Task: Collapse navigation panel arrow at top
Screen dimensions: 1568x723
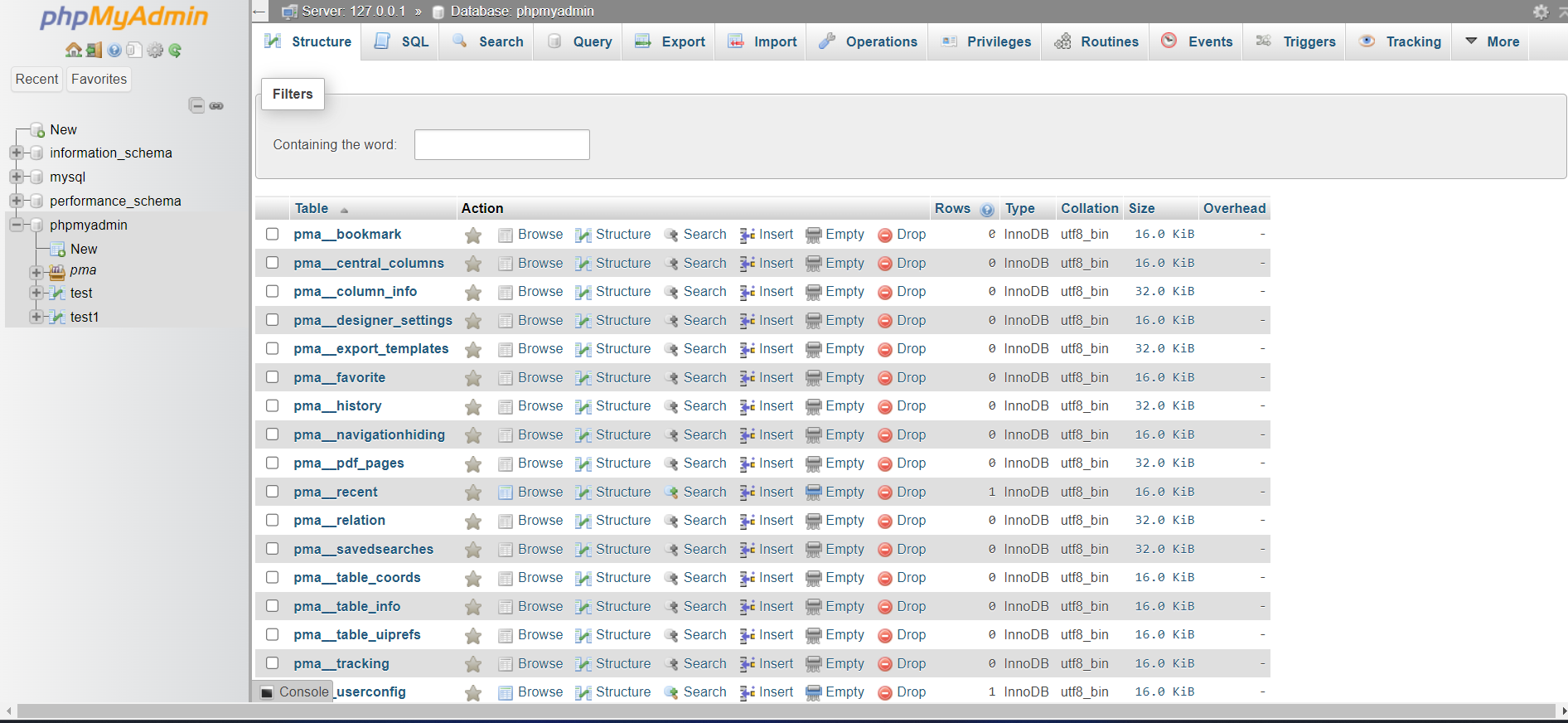Action: (x=259, y=12)
